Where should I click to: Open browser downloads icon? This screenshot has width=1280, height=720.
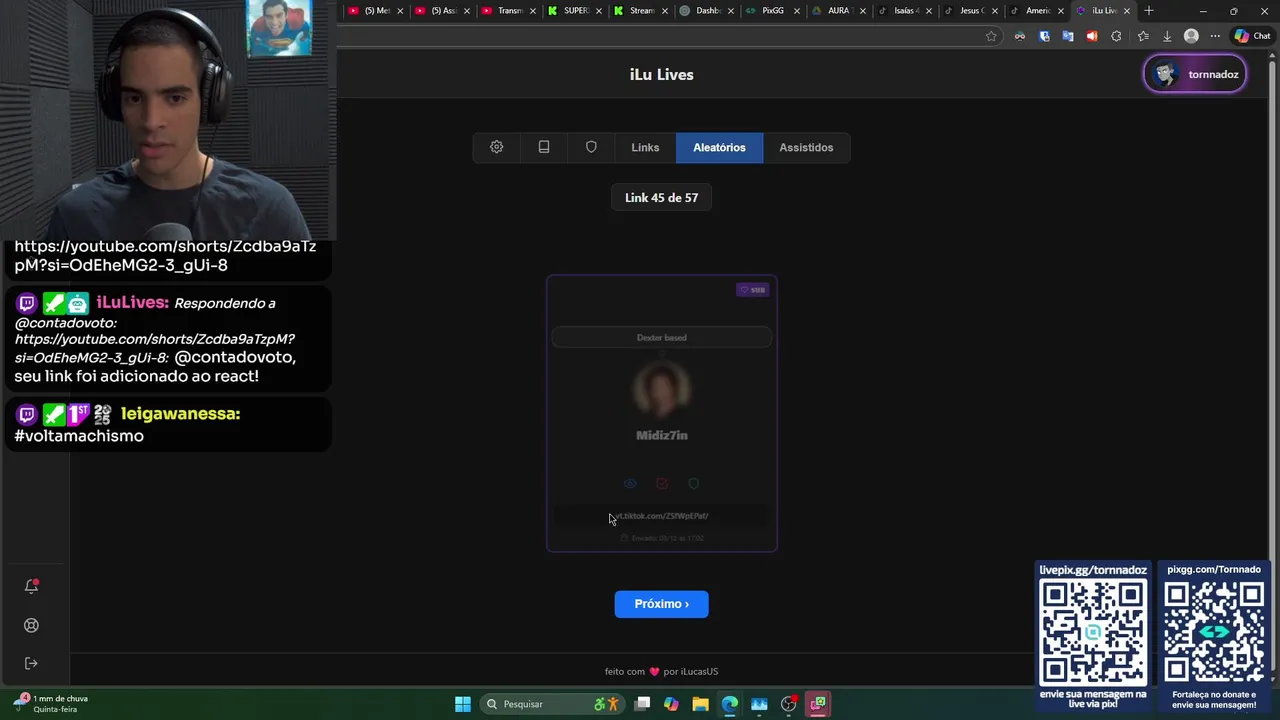pos(1166,36)
